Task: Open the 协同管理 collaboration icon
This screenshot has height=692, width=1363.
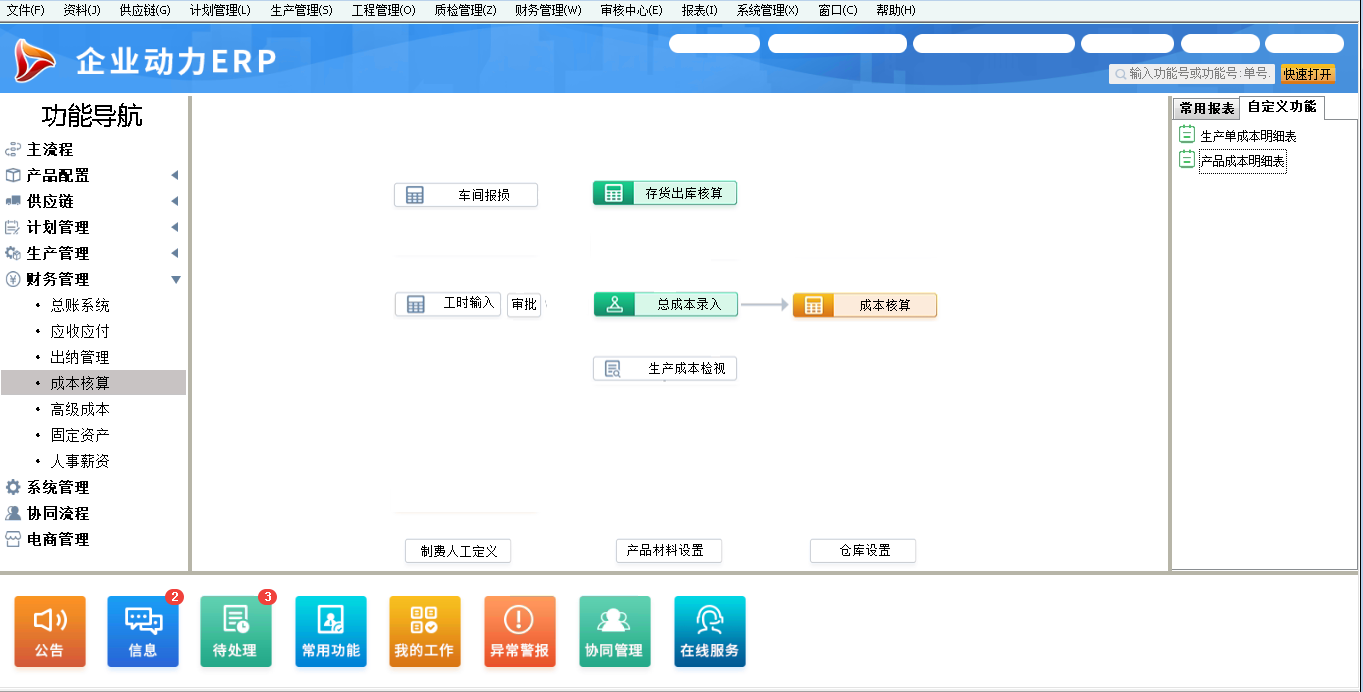Action: pos(614,631)
